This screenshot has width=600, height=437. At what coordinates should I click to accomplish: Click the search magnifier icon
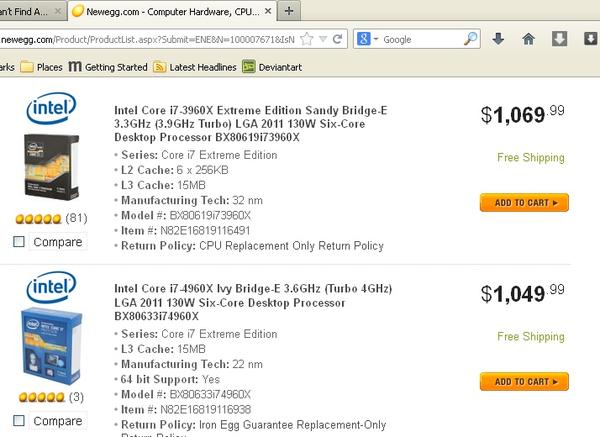[x=471, y=39]
